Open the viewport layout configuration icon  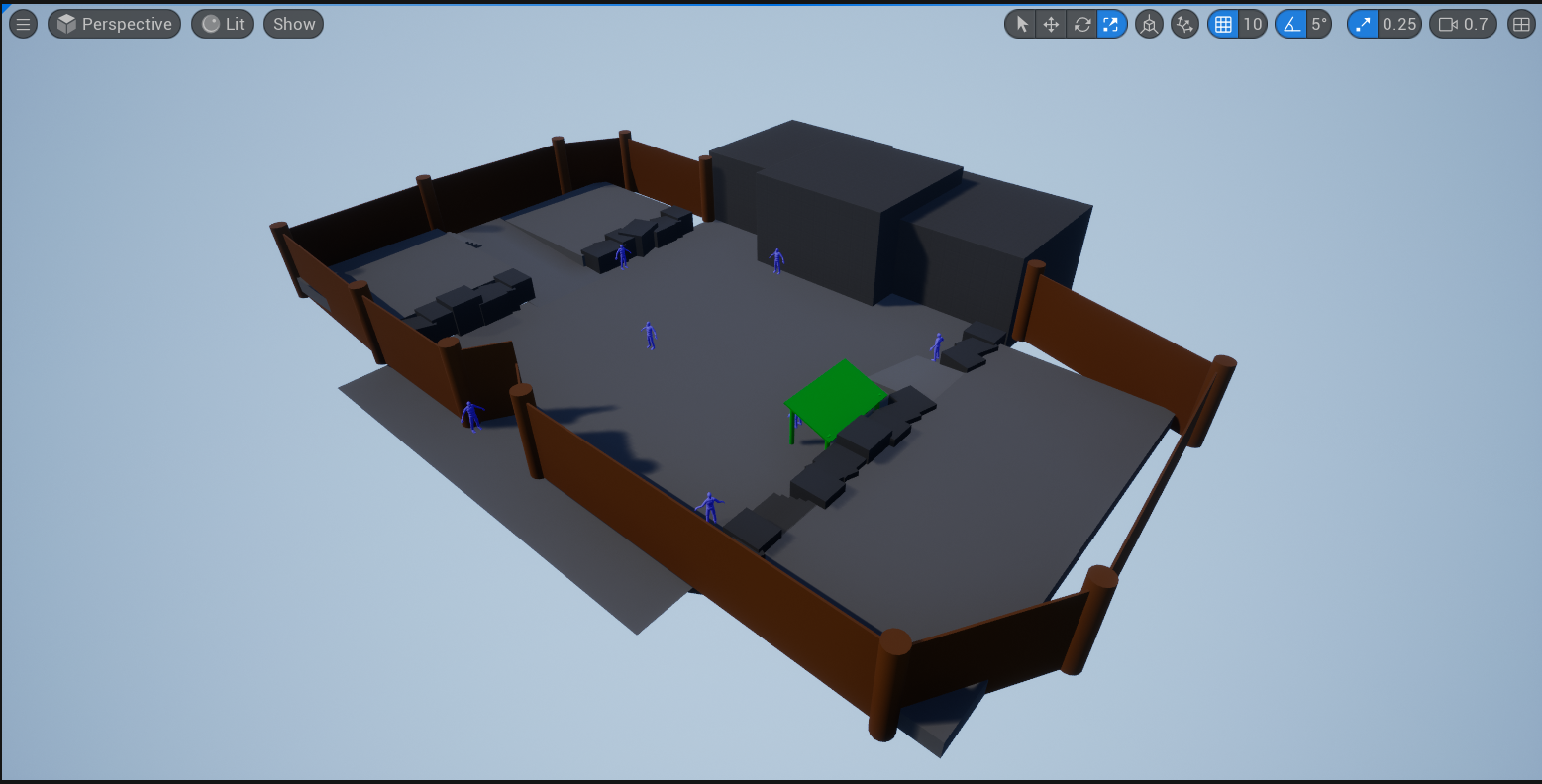click(x=1520, y=24)
